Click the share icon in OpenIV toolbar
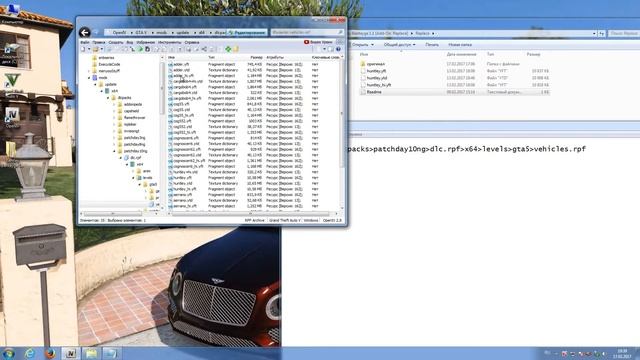This screenshot has height=360, width=640. [204, 49]
